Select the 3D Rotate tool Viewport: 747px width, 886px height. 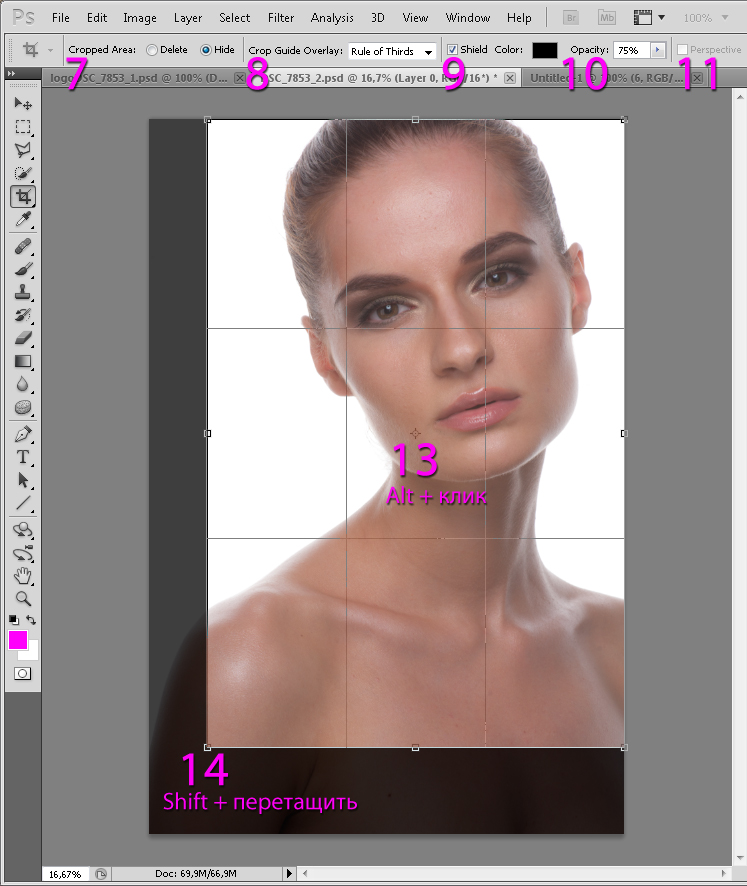coord(23,530)
